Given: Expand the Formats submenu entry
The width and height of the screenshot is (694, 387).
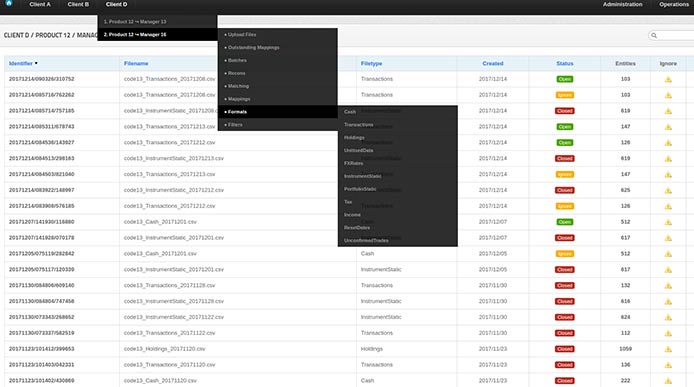Looking at the screenshot, I should pos(278,112).
